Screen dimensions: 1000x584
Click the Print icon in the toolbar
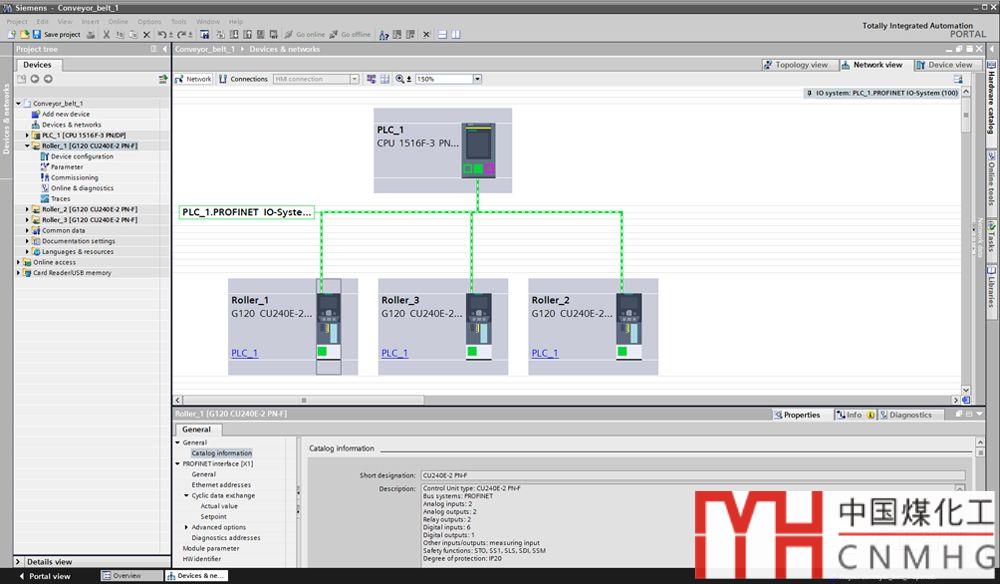(x=91, y=34)
